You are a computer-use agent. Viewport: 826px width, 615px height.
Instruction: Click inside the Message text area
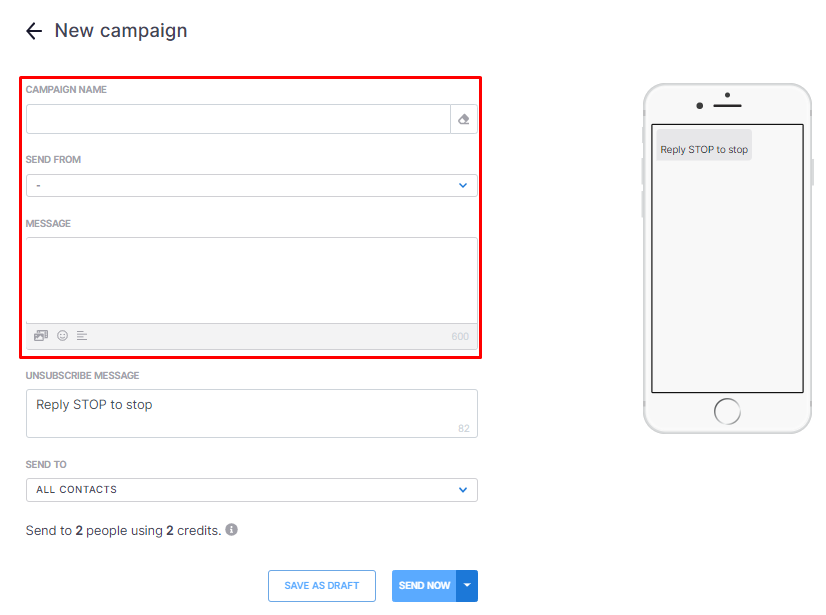tap(252, 280)
